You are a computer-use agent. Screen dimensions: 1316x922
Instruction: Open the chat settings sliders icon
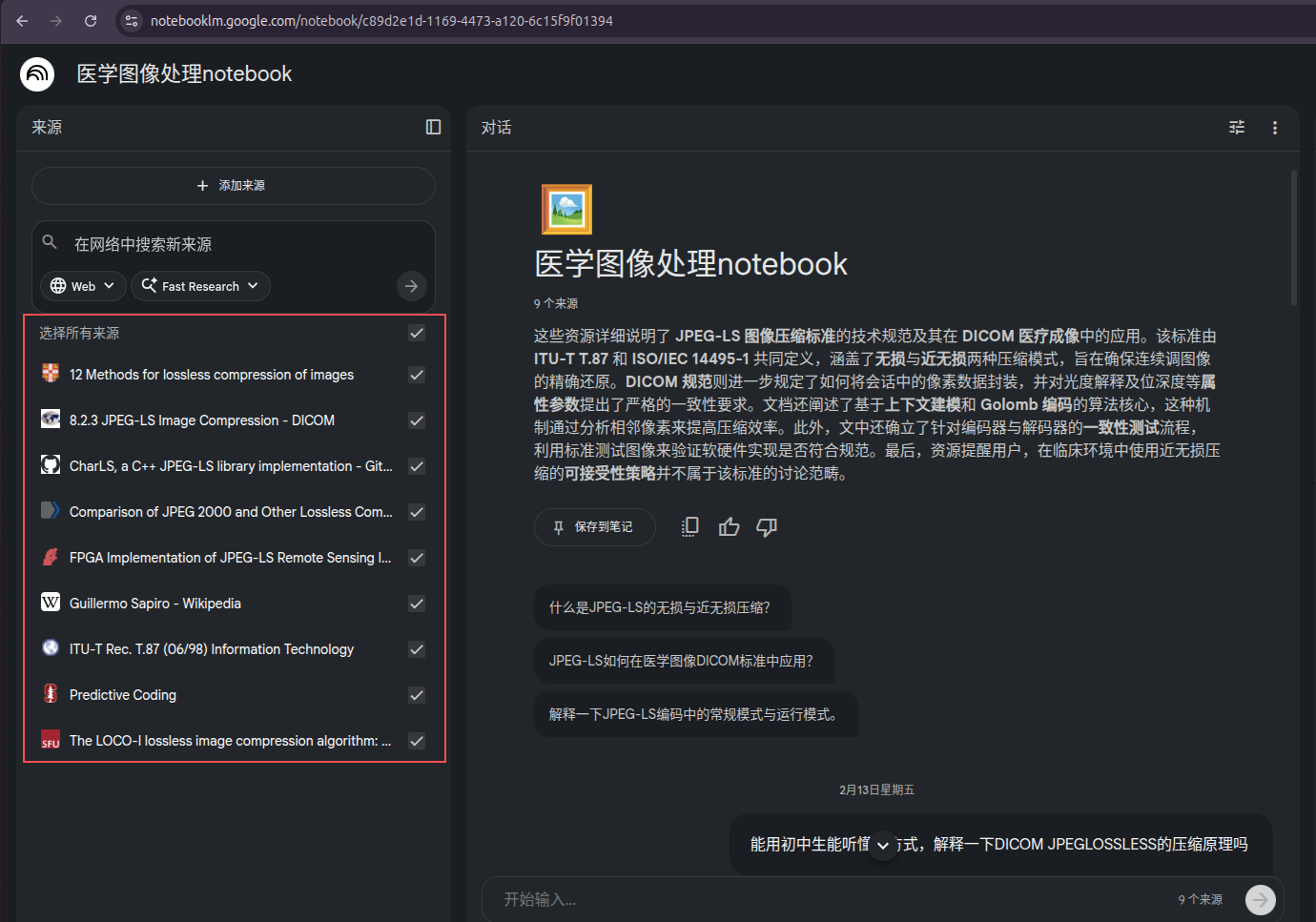pos(1237,127)
